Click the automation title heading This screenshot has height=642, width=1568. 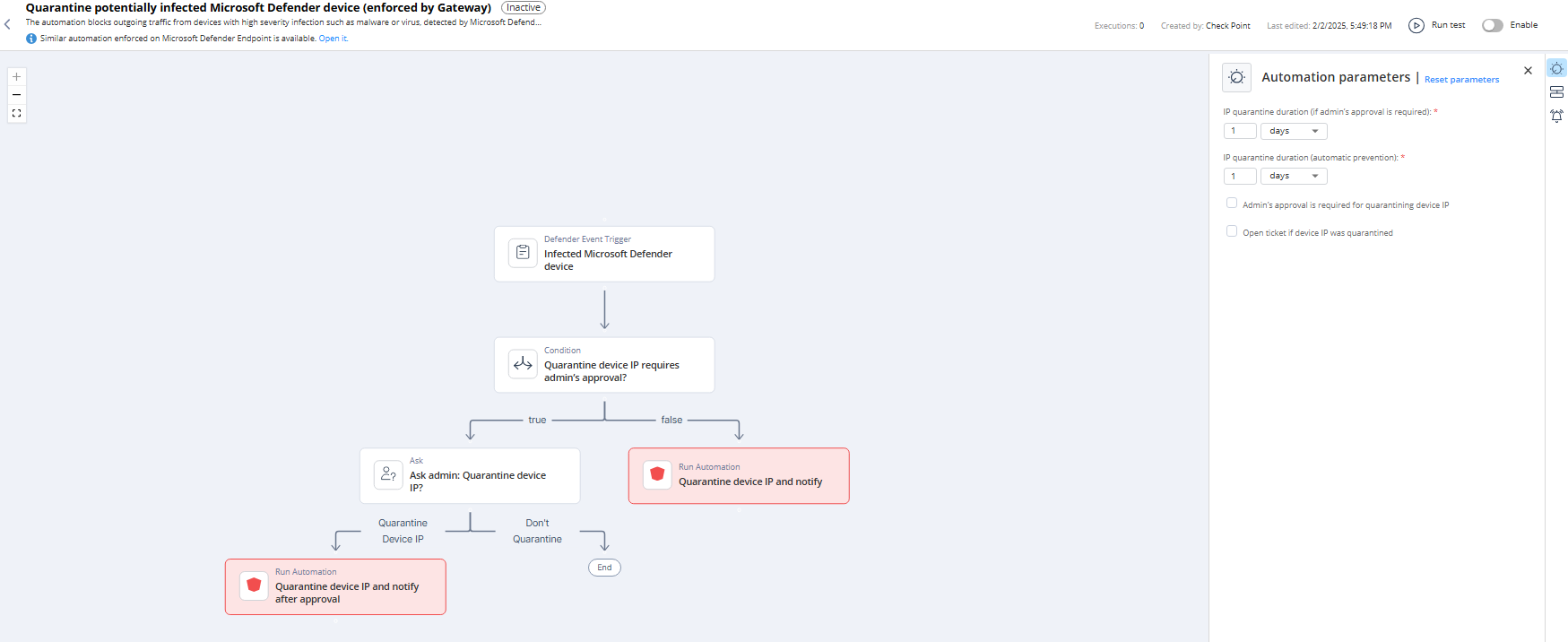click(258, 7)
